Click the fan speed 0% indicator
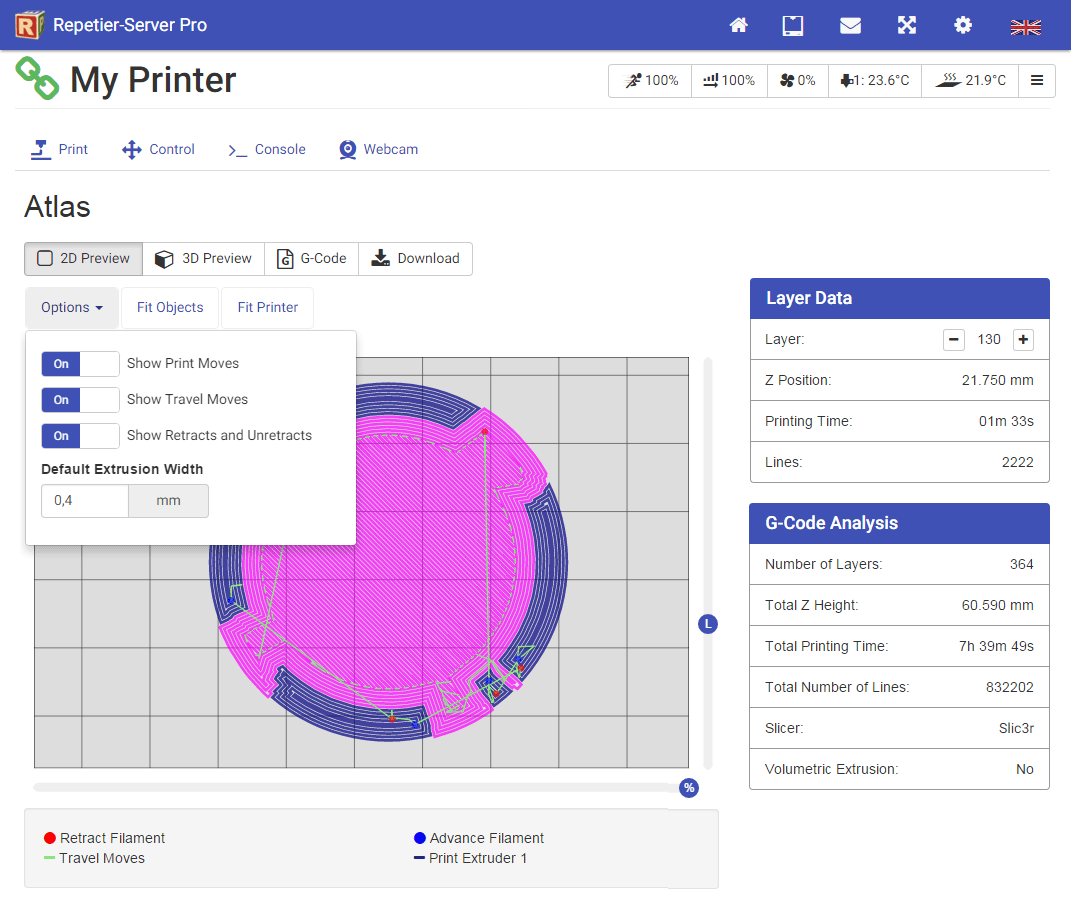Viewport: 1071px width, 900px height. tap(798, 81)
